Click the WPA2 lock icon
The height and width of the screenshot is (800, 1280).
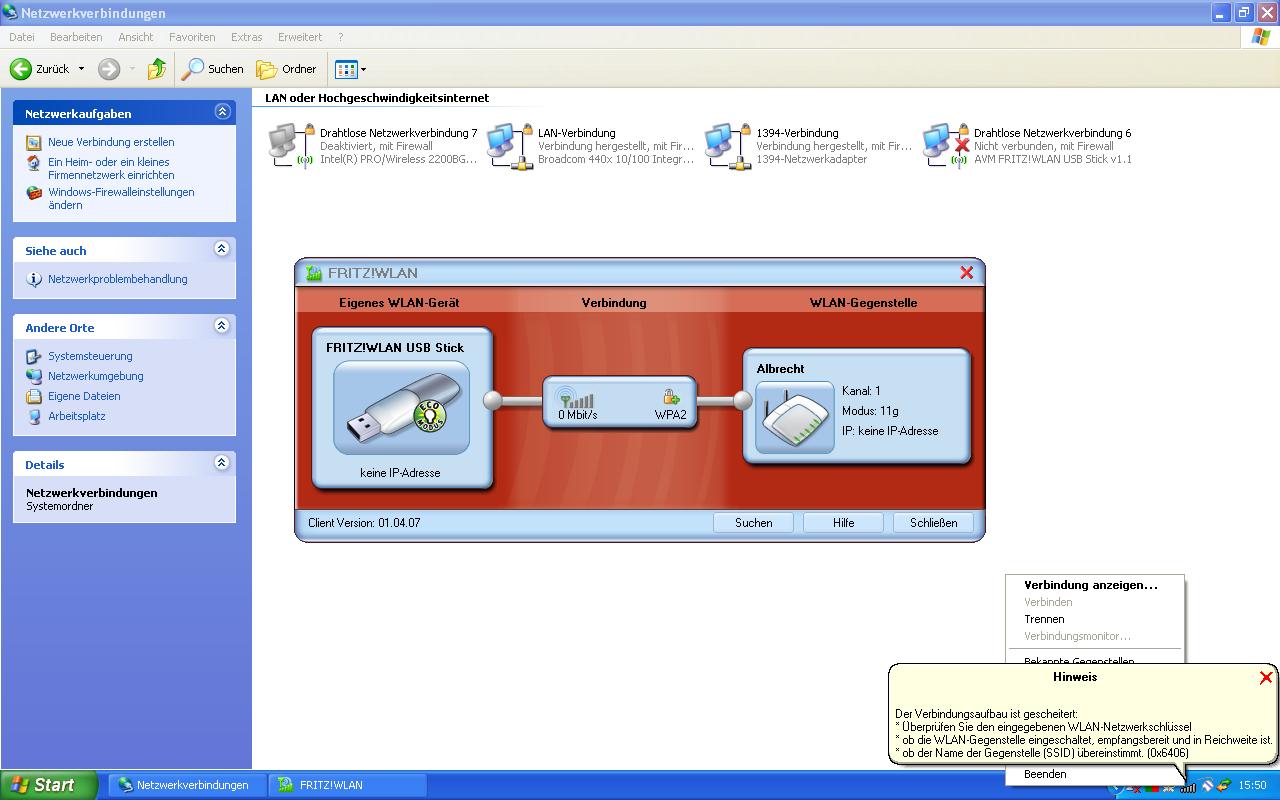tap(671, 397)
